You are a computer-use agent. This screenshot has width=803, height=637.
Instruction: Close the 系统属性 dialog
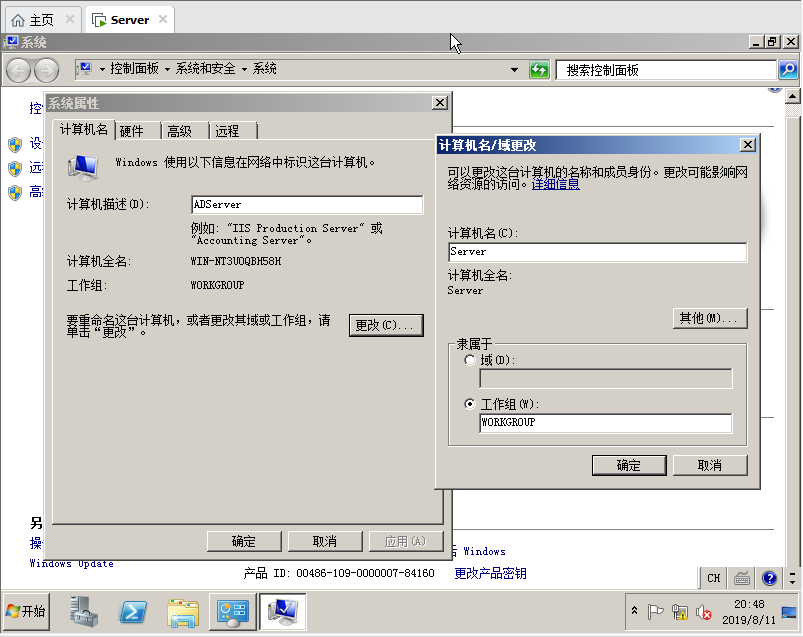[x=439, y=103]
